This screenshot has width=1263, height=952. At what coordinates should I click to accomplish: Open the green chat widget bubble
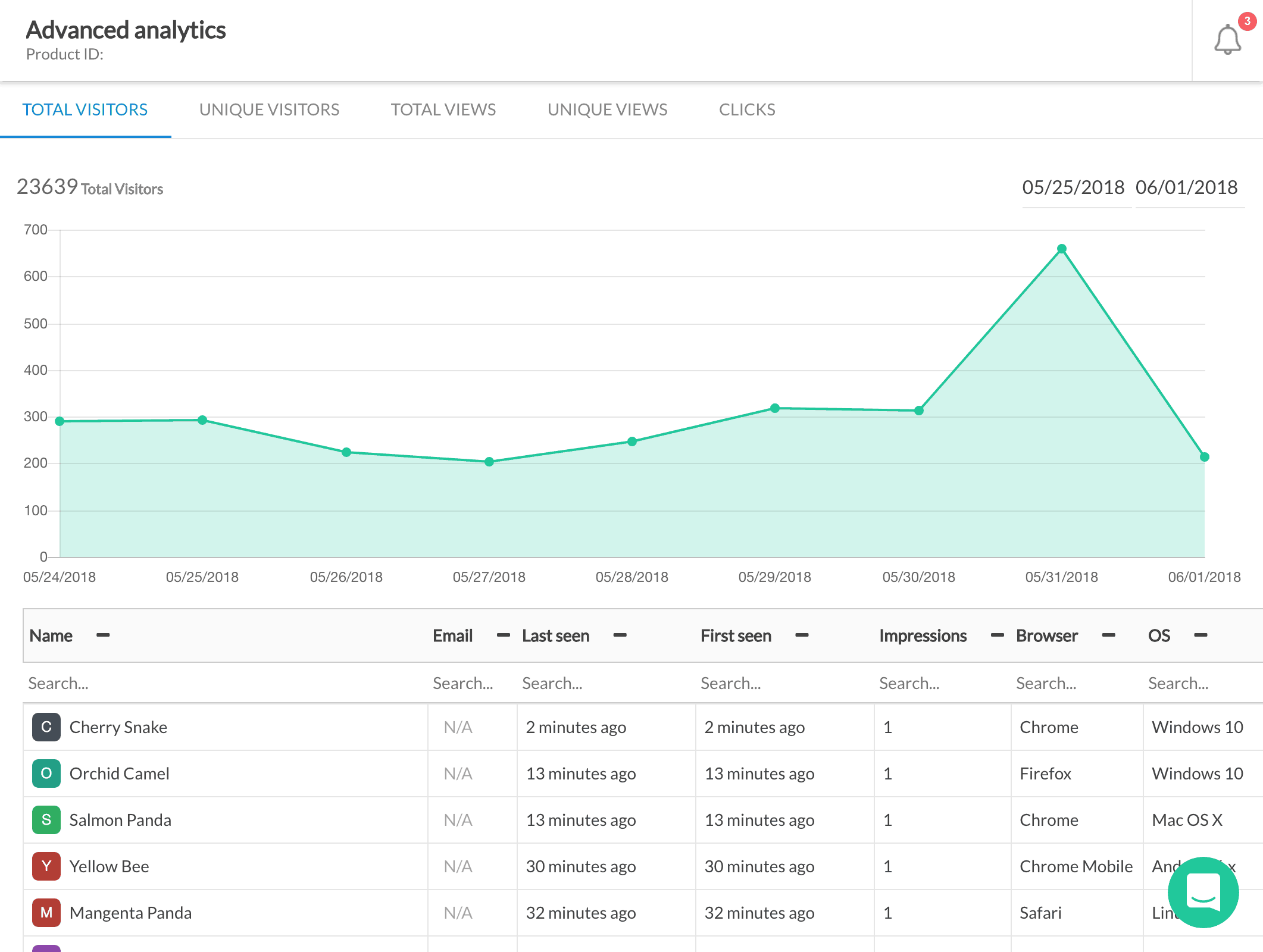[1203, 892]
